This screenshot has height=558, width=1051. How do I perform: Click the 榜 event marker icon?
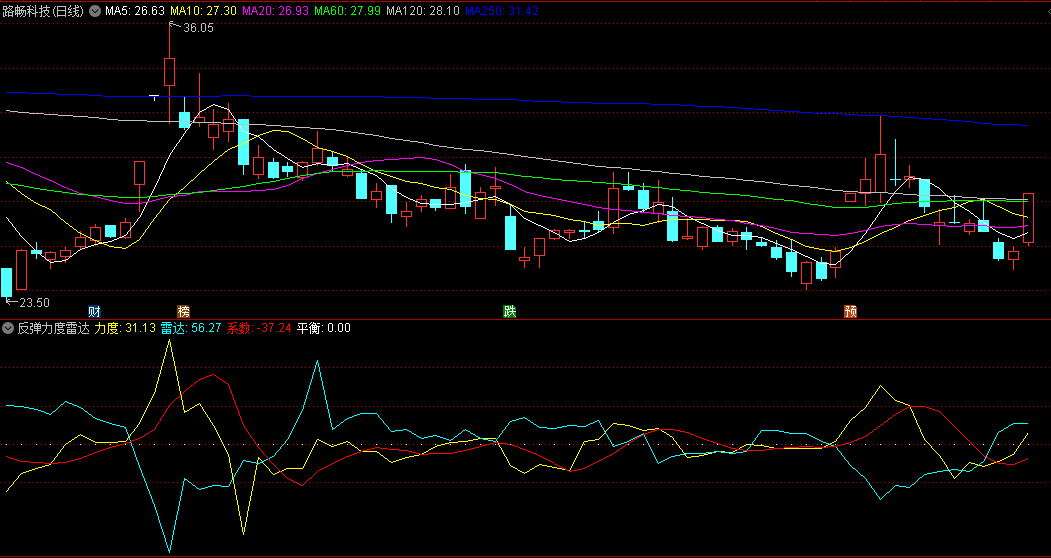[183, 311]
